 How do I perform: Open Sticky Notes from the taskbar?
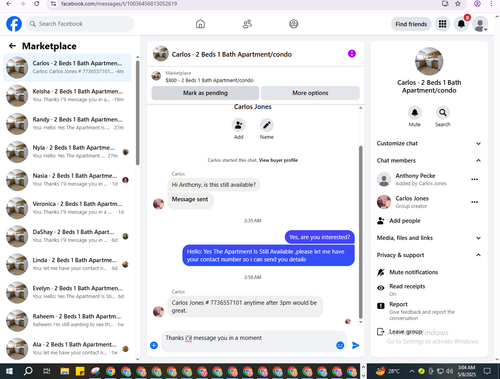pos(80,371)
